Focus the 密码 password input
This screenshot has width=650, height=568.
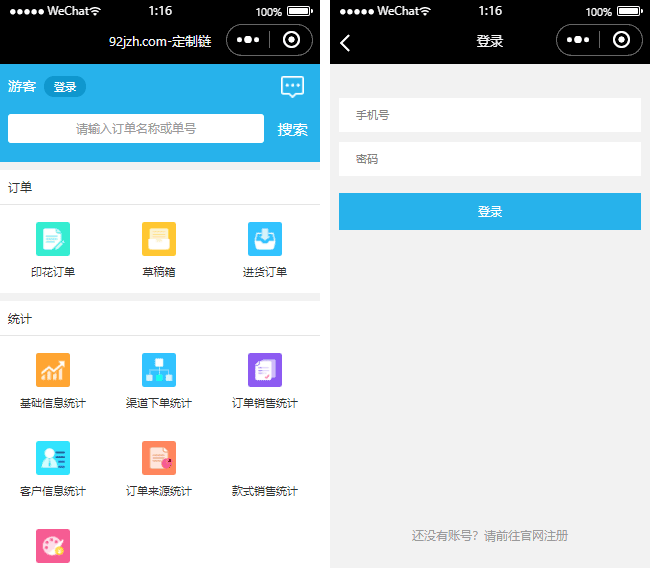[x=490, y=159]
